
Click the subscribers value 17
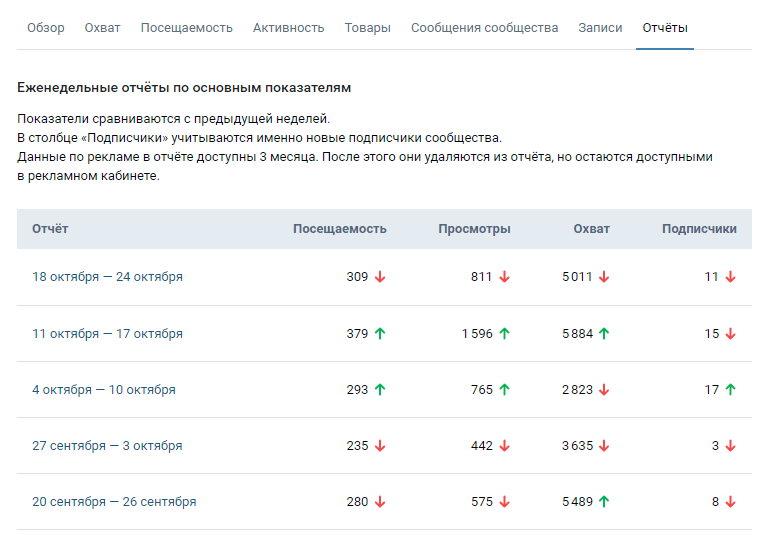pyautogui.click(x=712, y=390)
